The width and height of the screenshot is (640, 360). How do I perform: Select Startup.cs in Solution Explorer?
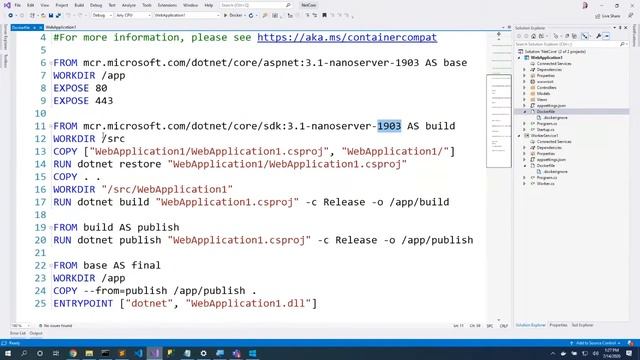tap(546, 129)
